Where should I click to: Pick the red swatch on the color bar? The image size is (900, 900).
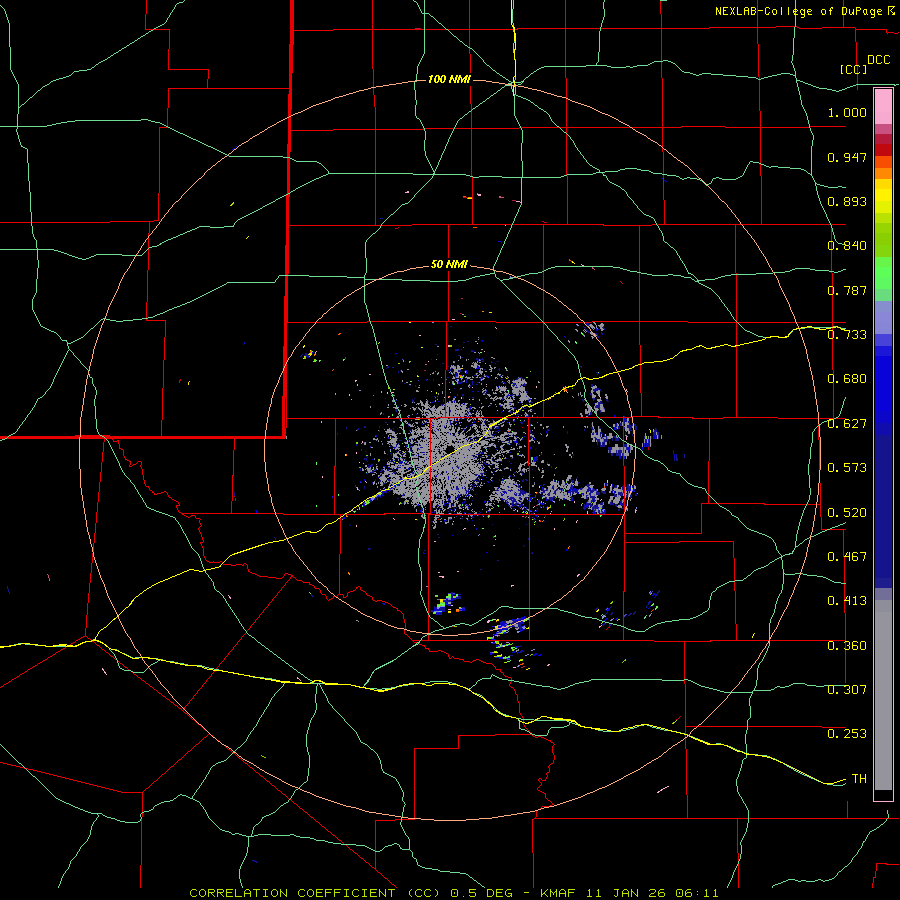pyautogui.click(x=883, y=150)
